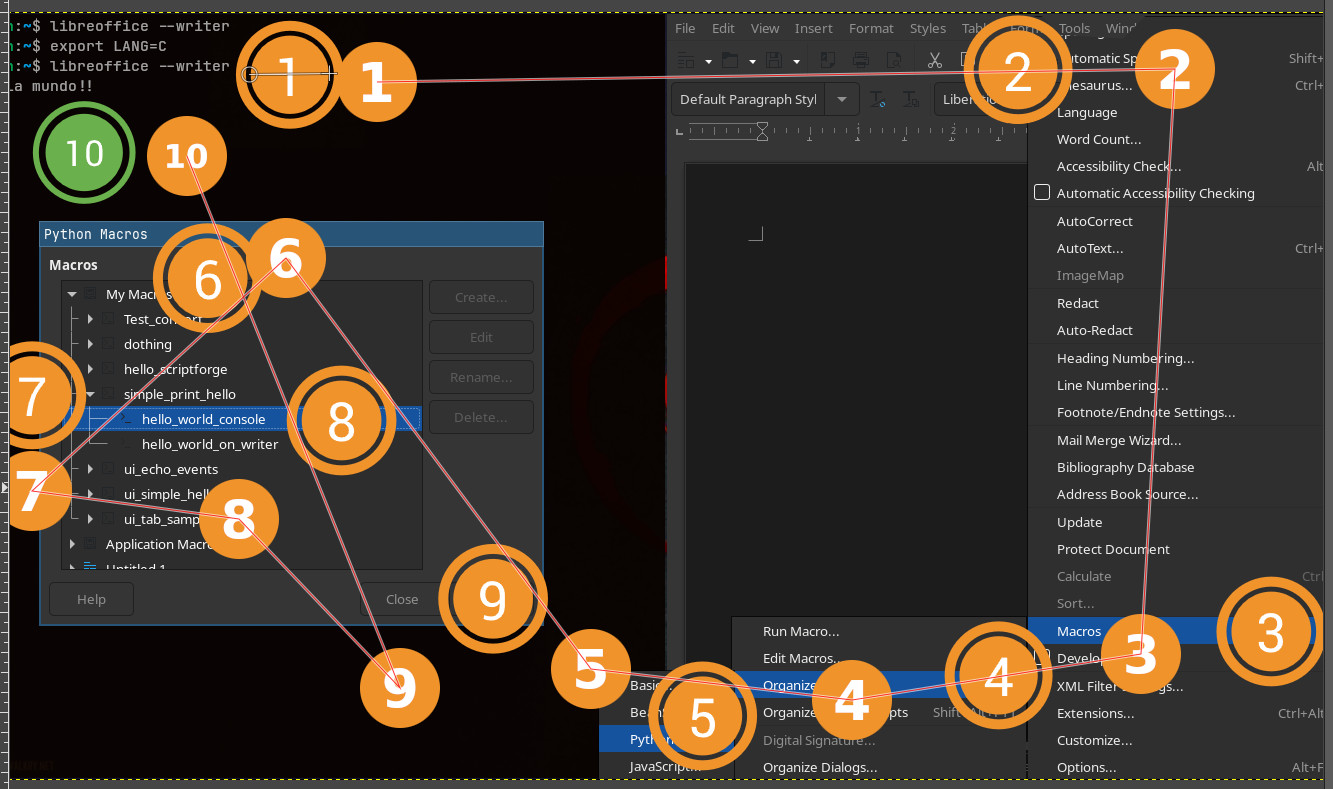This screenshot has width=1333, height=789.
Task: Open the Styles menu
Action: tap(928, 28)
